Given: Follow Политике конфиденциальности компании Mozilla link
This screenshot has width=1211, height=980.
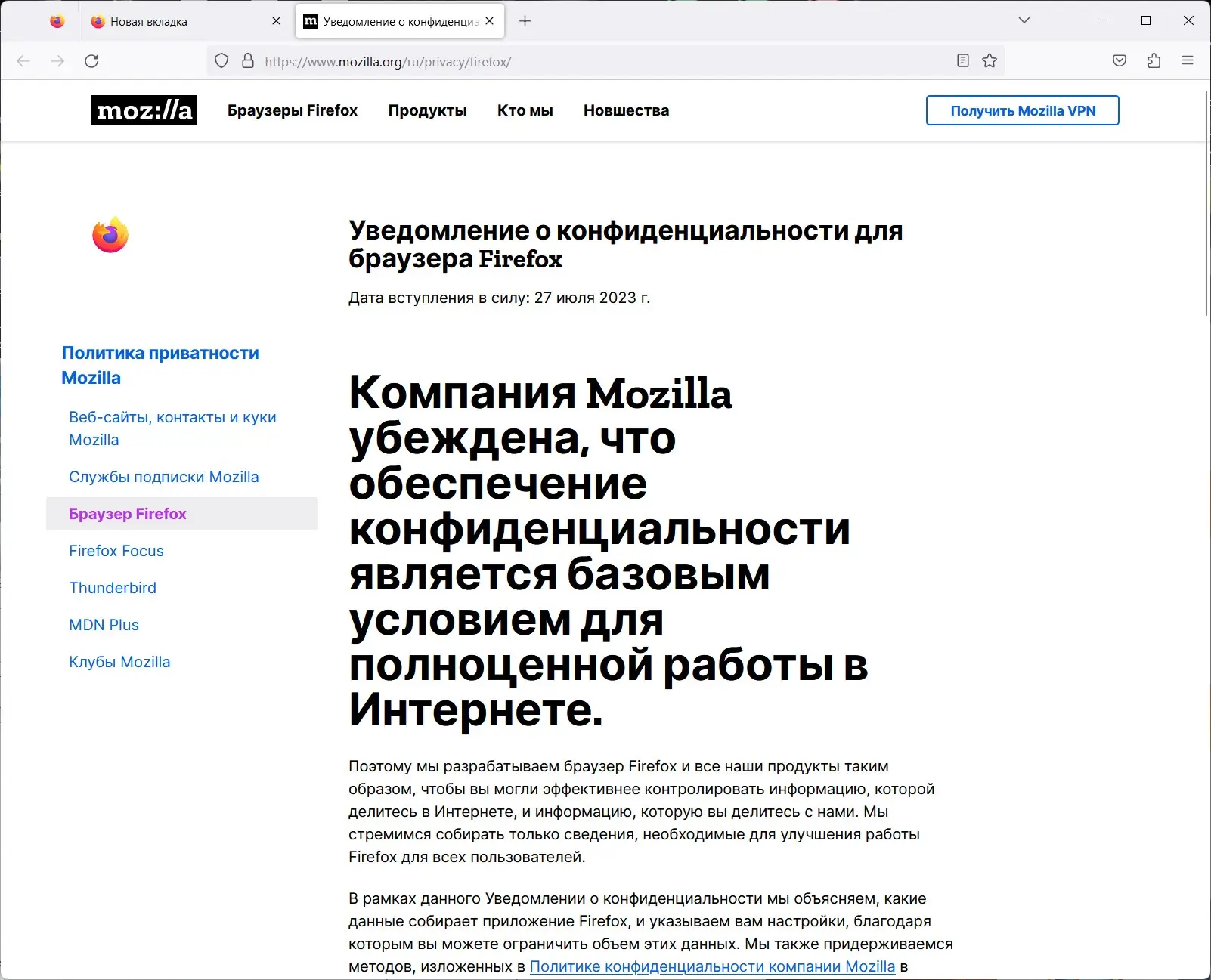Looking at the screenshot, I should coord(712,966).
